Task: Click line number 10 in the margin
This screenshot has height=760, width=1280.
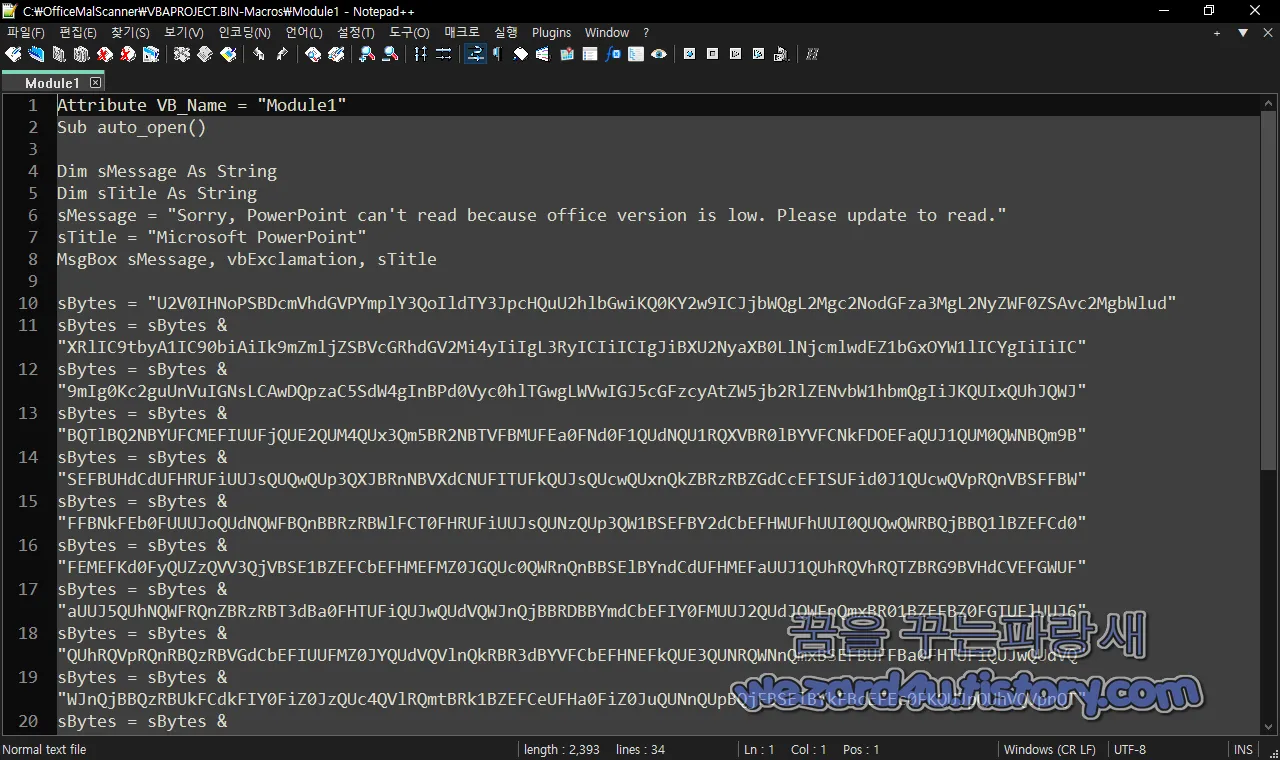Action: pyautogui.click(x=27, y=303)
